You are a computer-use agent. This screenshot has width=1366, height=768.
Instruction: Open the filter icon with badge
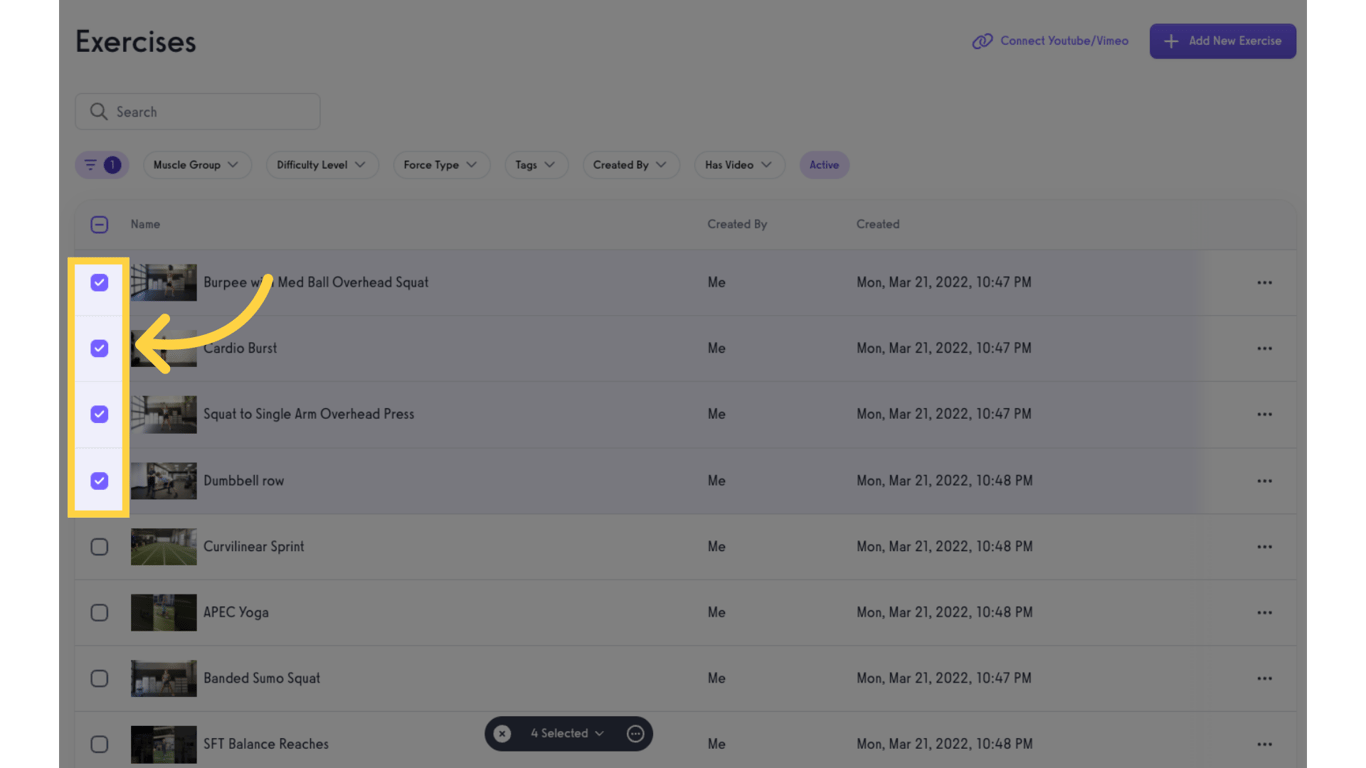click(x=101, y=165)
